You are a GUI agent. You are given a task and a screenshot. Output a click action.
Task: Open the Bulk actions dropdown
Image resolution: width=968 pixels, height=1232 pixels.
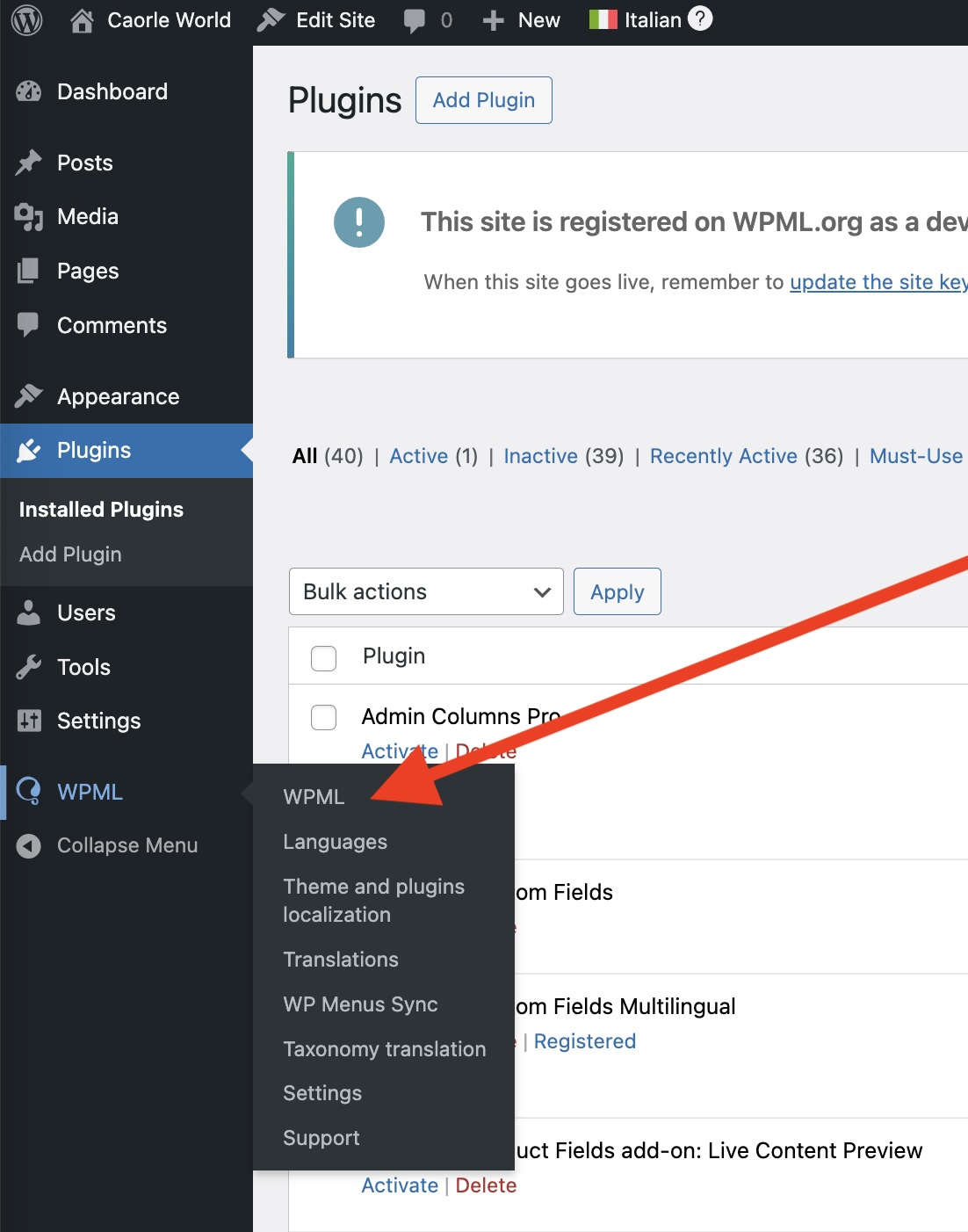click(x=426, y=591)
